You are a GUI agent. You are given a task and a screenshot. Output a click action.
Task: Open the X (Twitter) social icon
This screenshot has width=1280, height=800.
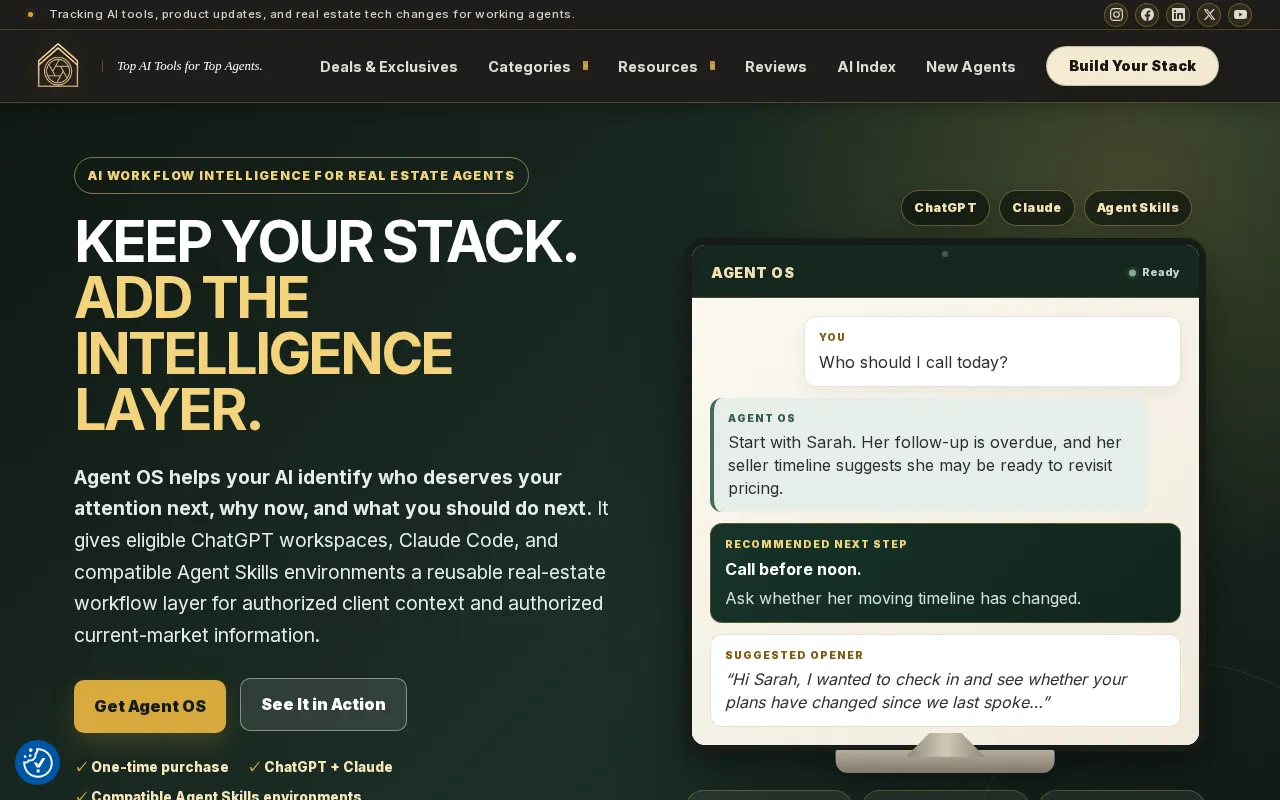[x=1209, y=14]
